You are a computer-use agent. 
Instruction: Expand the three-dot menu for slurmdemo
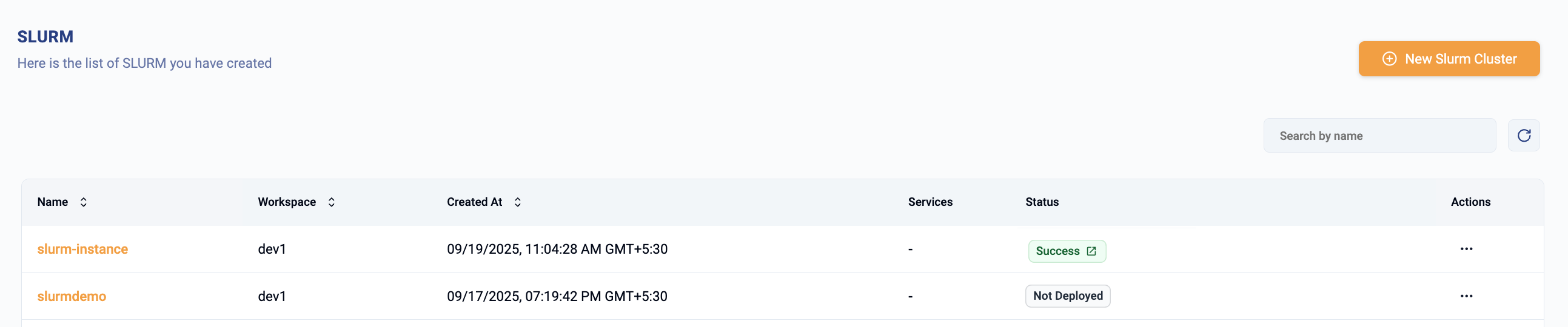pos(1466,296)
